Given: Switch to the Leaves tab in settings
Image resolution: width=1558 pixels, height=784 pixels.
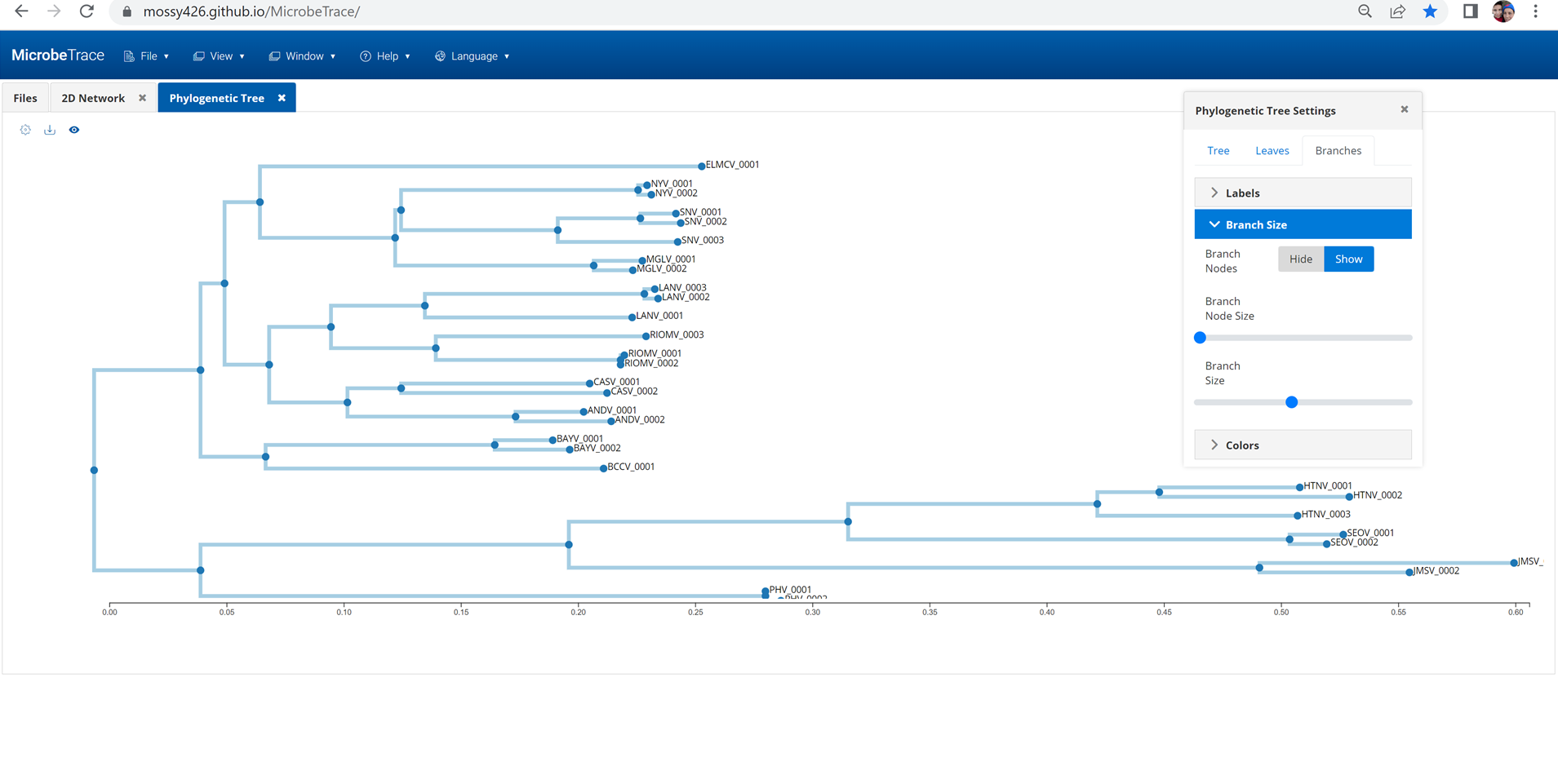Looking at the screenshot, I should coord(1272,150).
